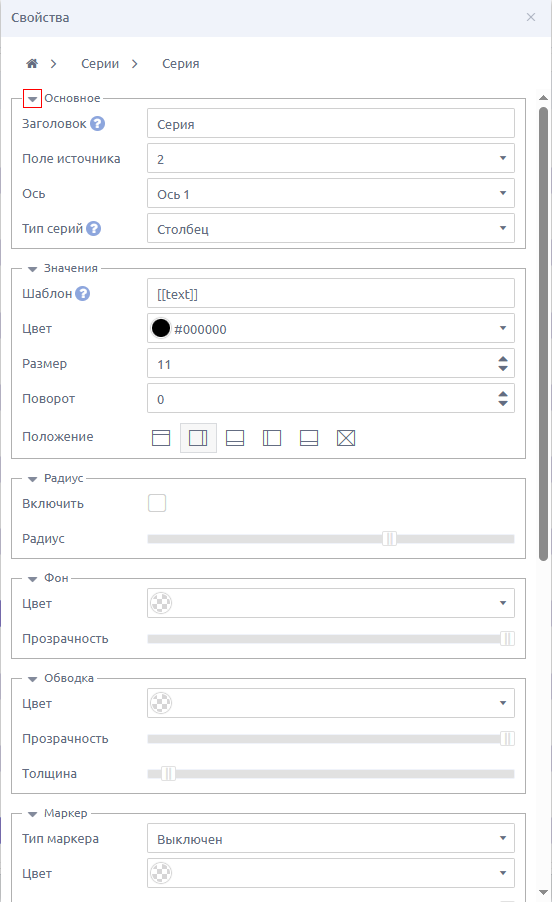
Task: Open help icon next to Заголовок
Action: 98,124
